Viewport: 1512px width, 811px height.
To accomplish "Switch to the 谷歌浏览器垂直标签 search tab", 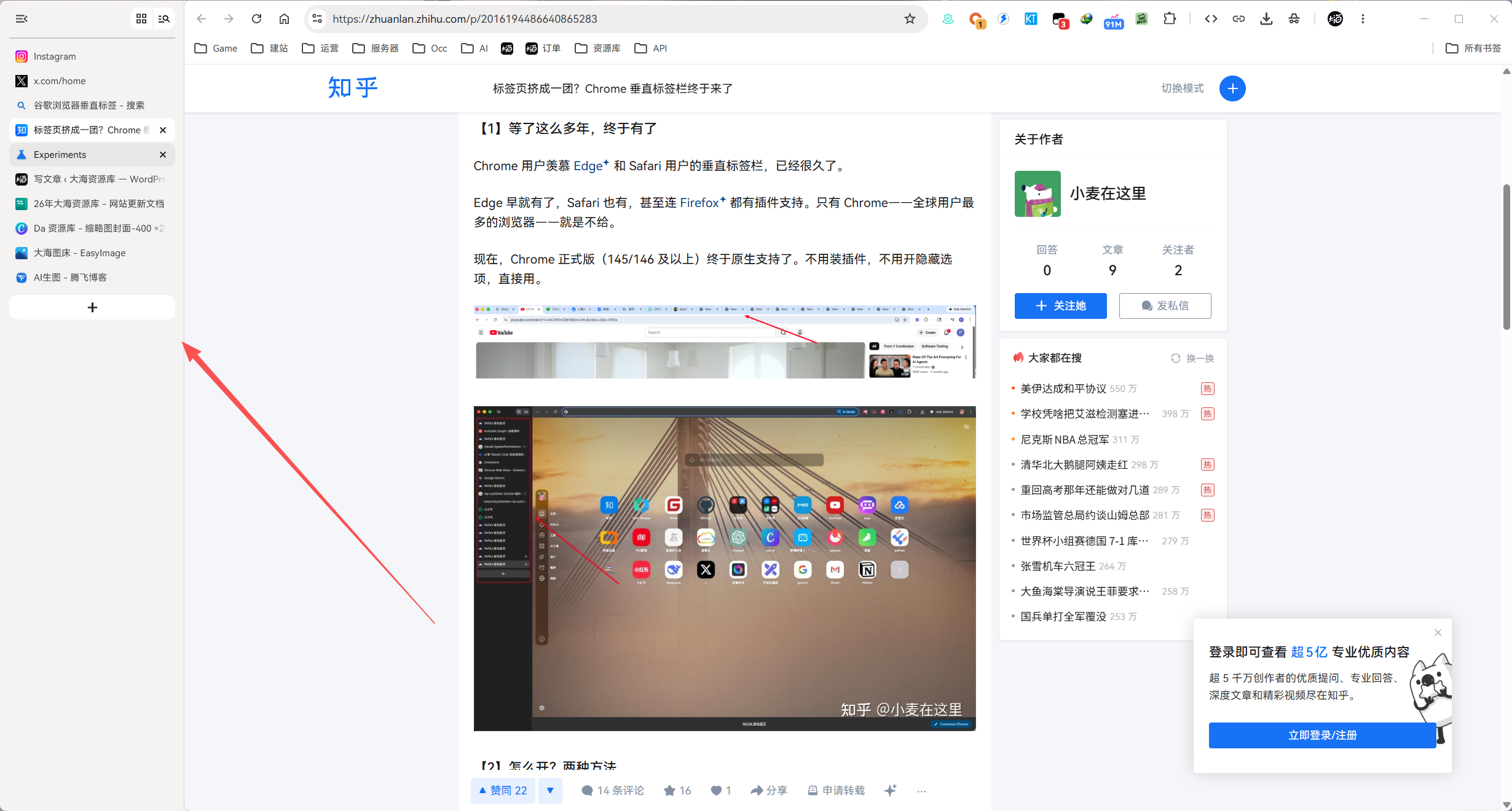I will point(92,106).
